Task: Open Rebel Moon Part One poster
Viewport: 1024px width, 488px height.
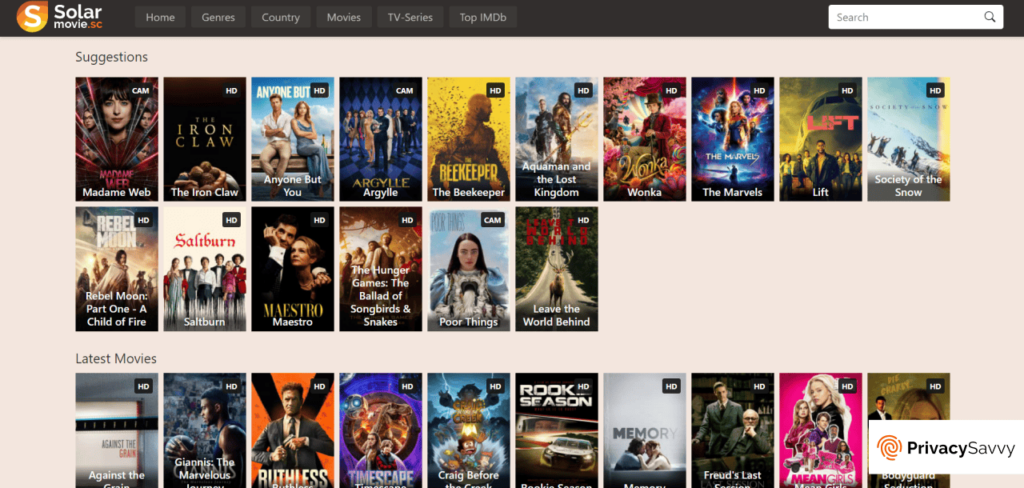Action: tap(117, 269)
